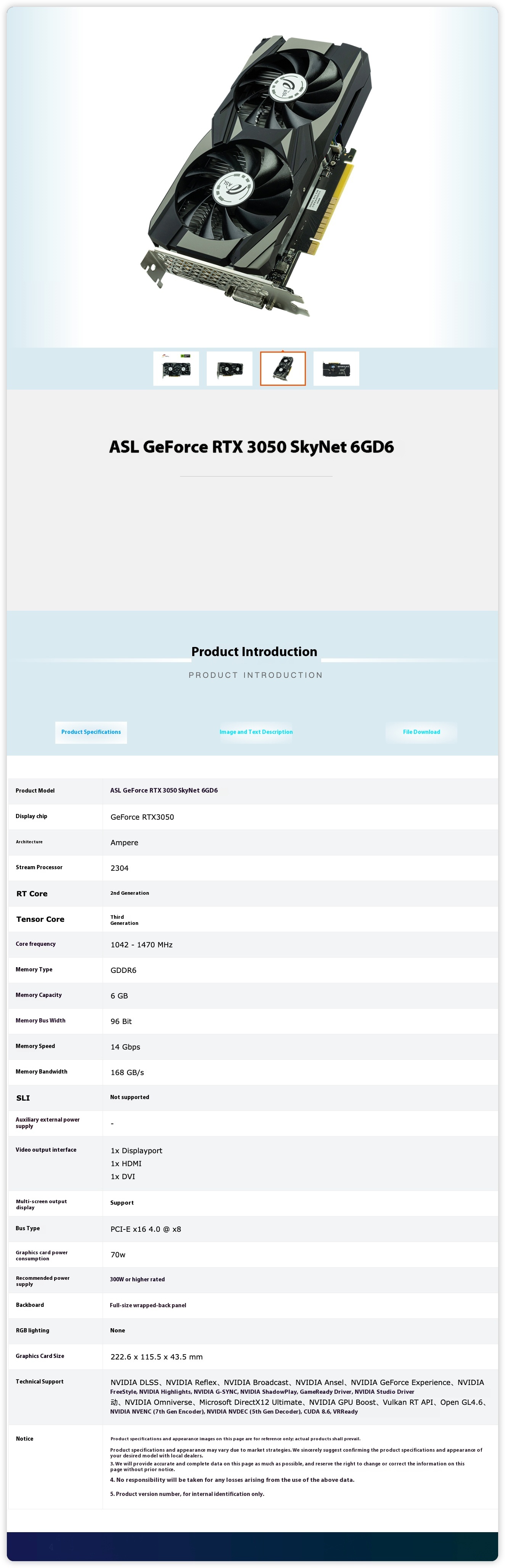
Task: Click the PCI-E x16 4.0 bus type value
Action: [146, 1229]
